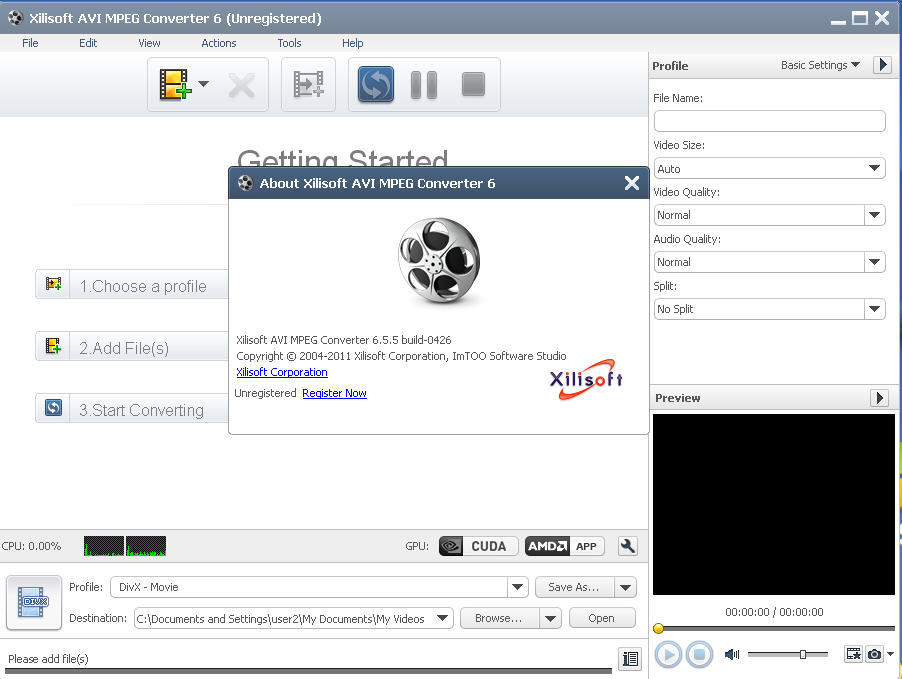Take a snapshot with the camera icon
This screenshot has height=679, width=902.
point(874,654)
